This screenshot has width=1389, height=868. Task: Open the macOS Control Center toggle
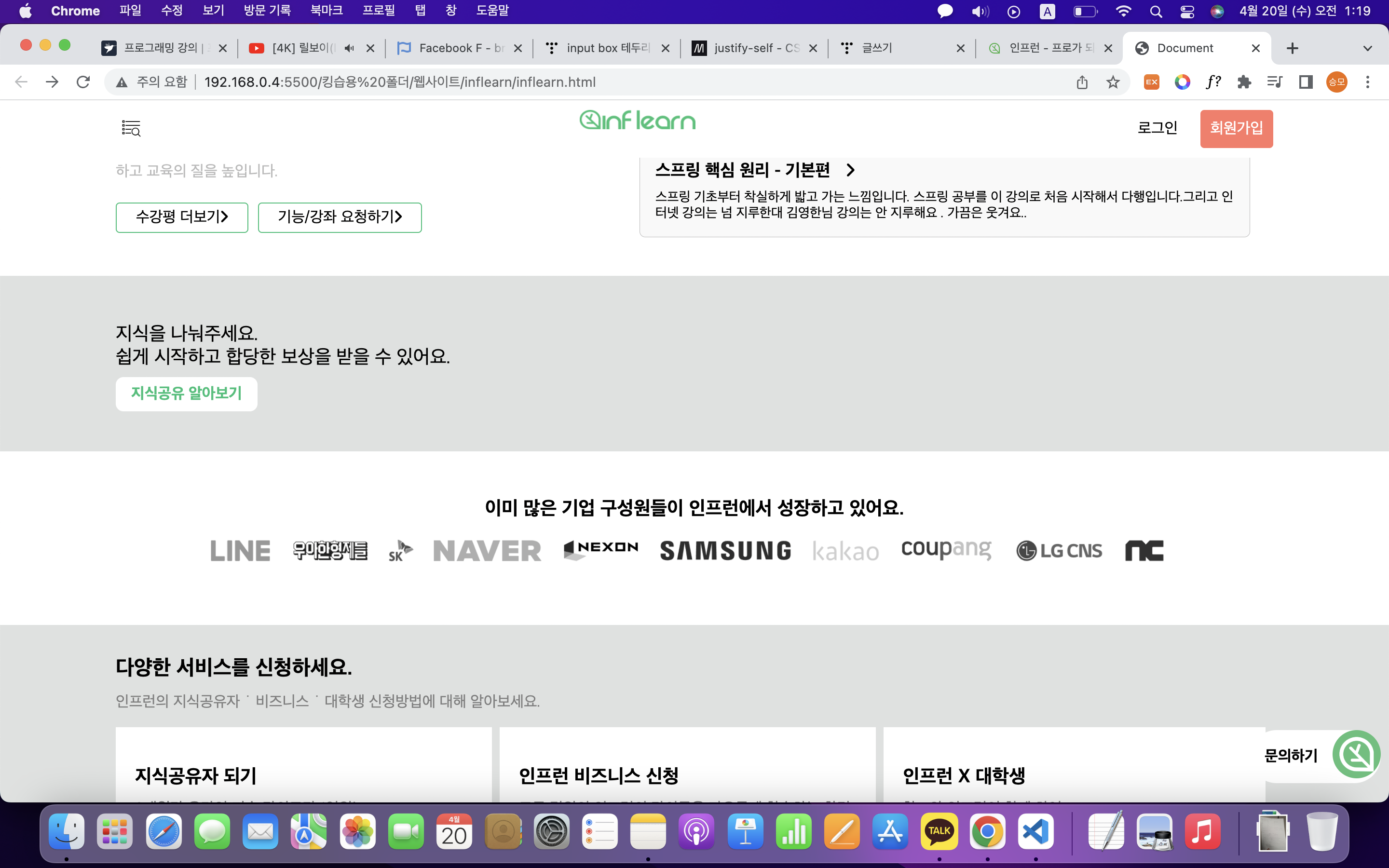tap(1187, 11)
